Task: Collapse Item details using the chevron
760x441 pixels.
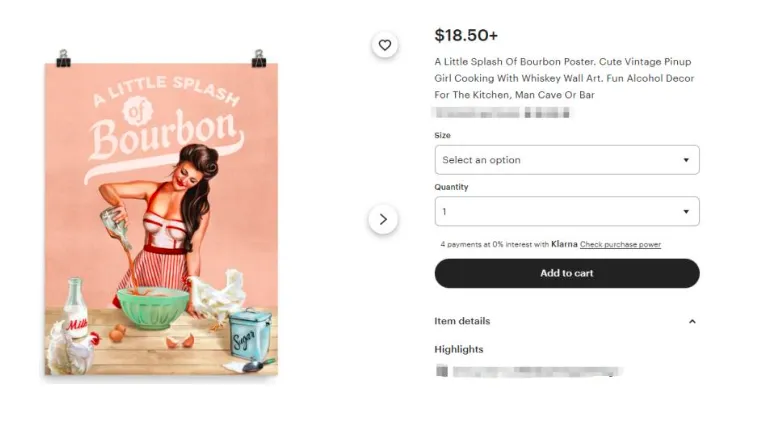Action: pyautogui.click(x=692, y=322)
